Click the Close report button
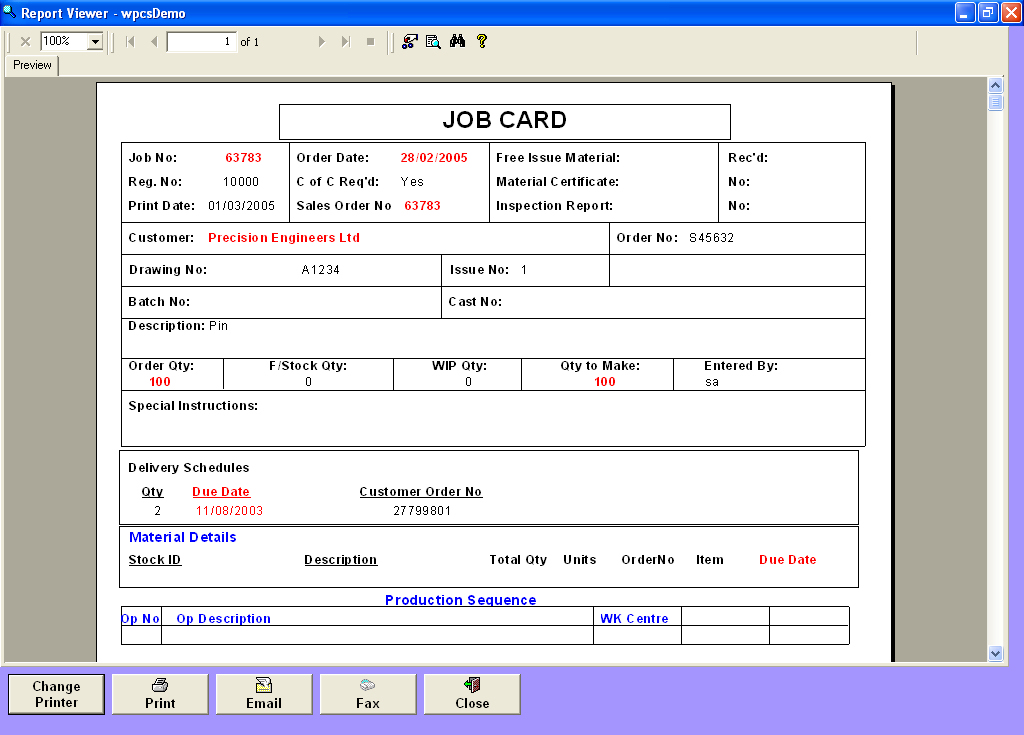1024x735 pixels. (471, 693)
